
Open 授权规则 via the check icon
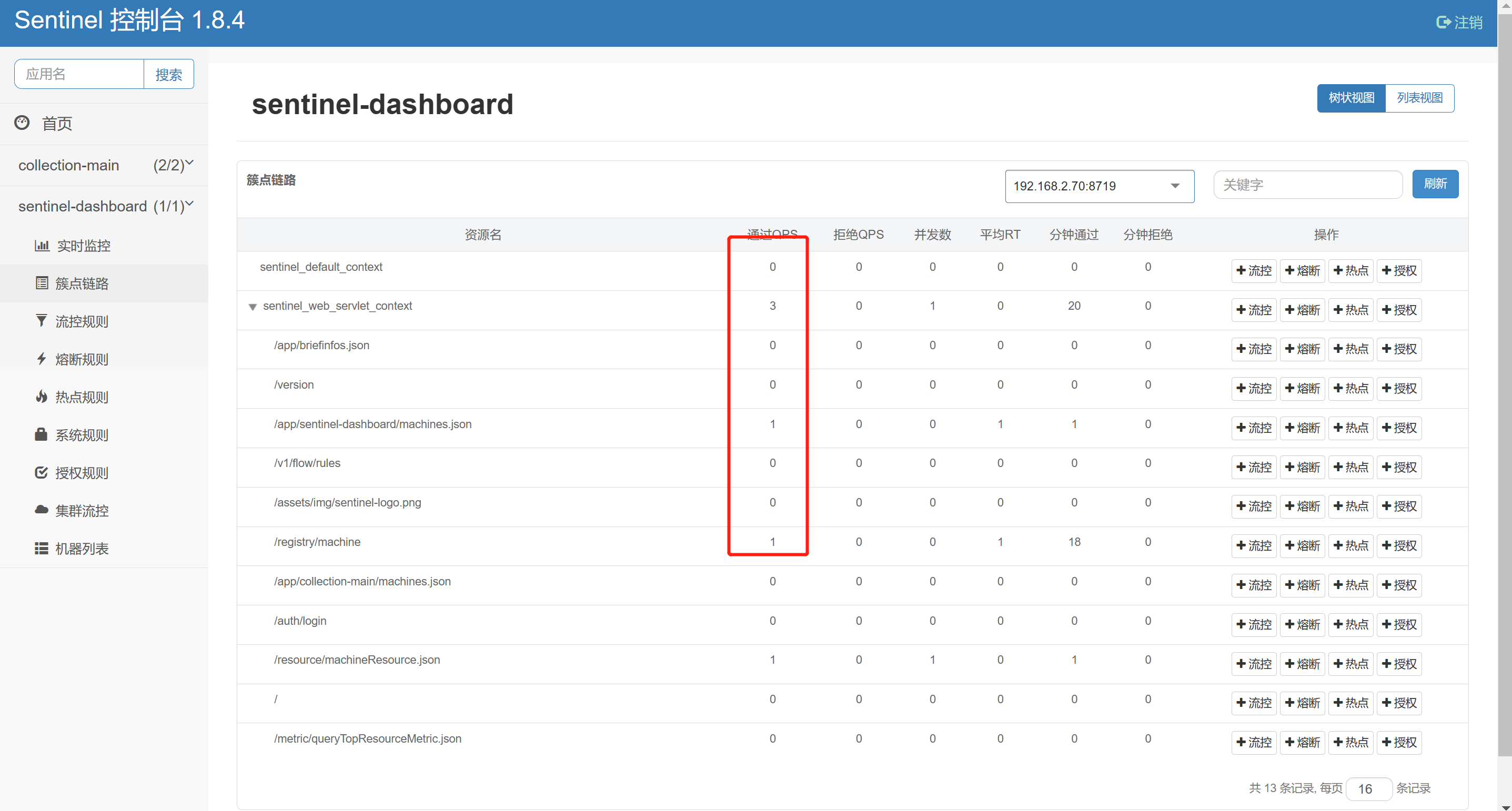[41, 472]
